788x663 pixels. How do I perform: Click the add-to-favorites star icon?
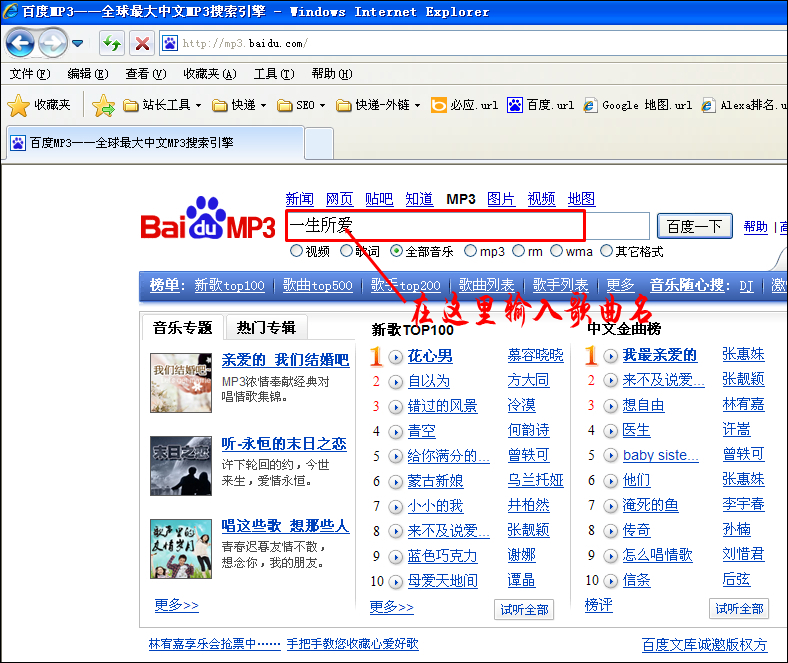click(103, 106)
